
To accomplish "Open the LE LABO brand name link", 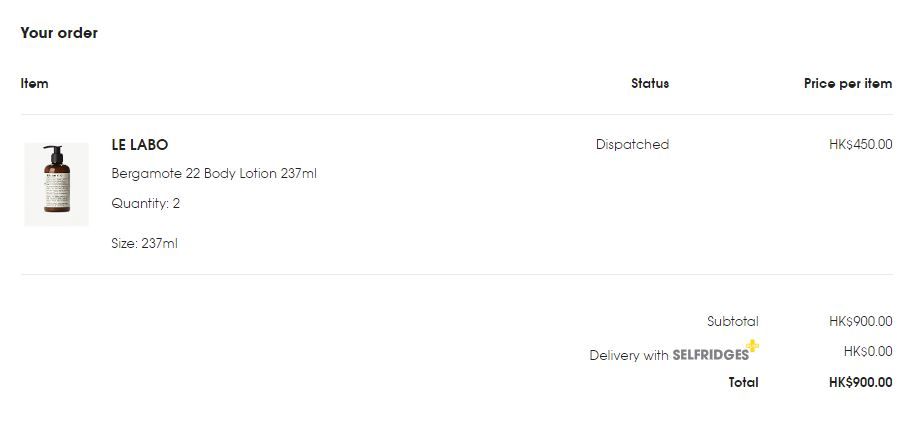I will pyautogui.click(x=140, y=145).
